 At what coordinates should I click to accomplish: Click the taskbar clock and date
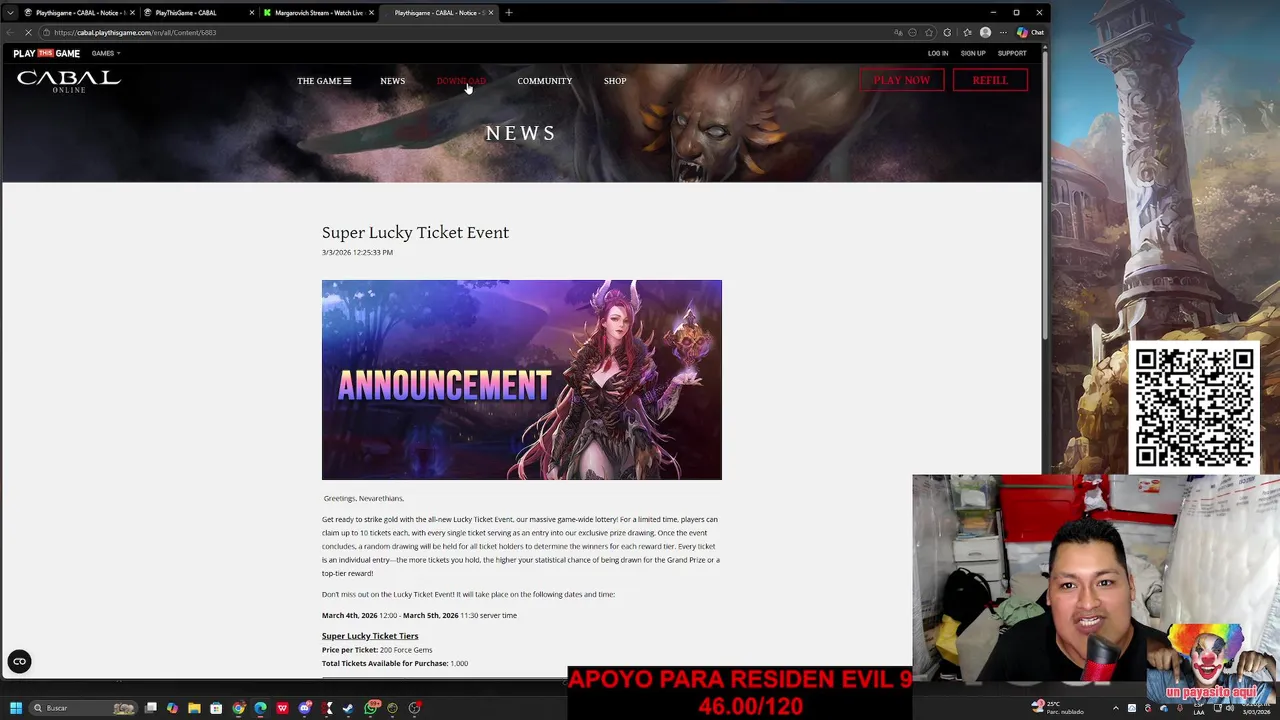pos(1256,708)
